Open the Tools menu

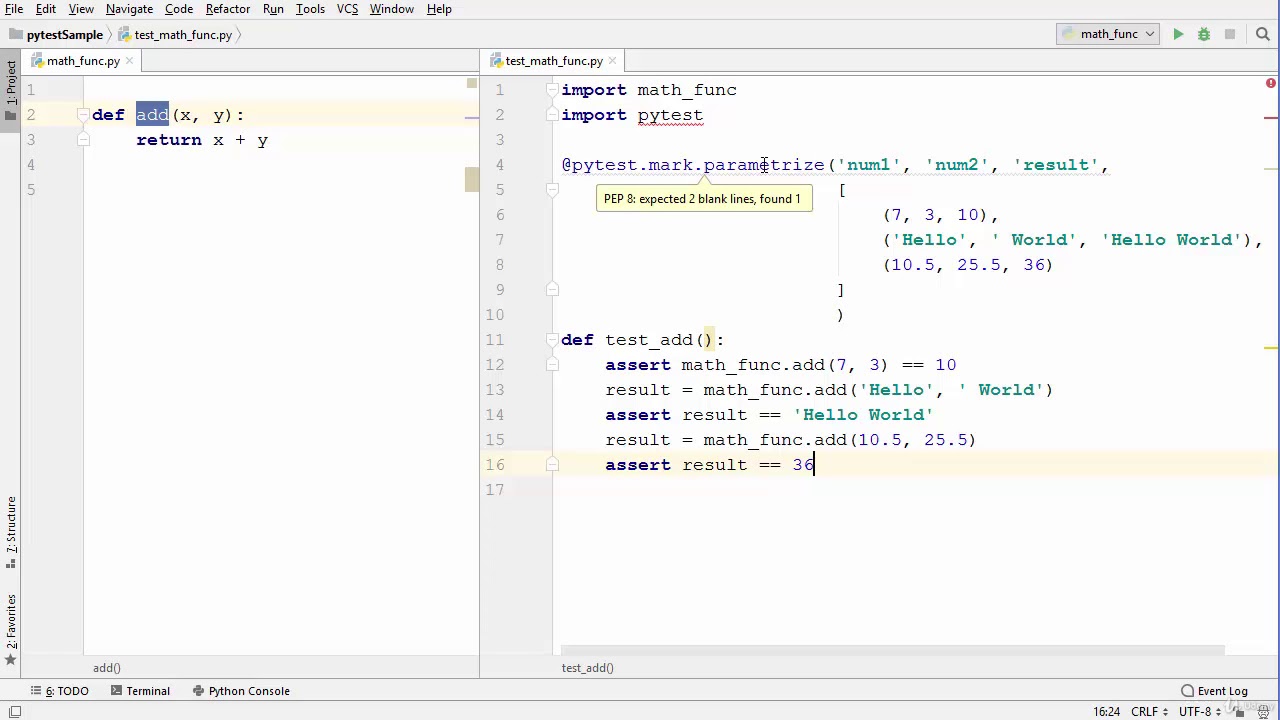(310, 9)
